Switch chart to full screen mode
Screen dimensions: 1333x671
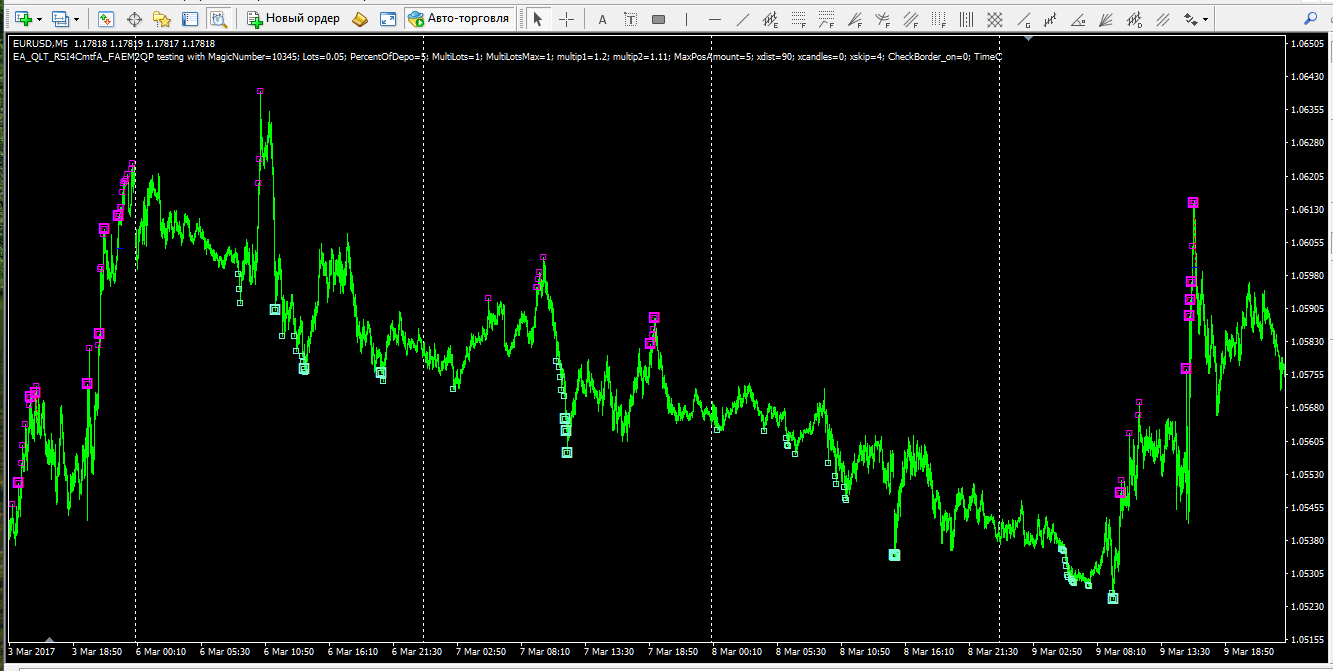click(388, 18)
